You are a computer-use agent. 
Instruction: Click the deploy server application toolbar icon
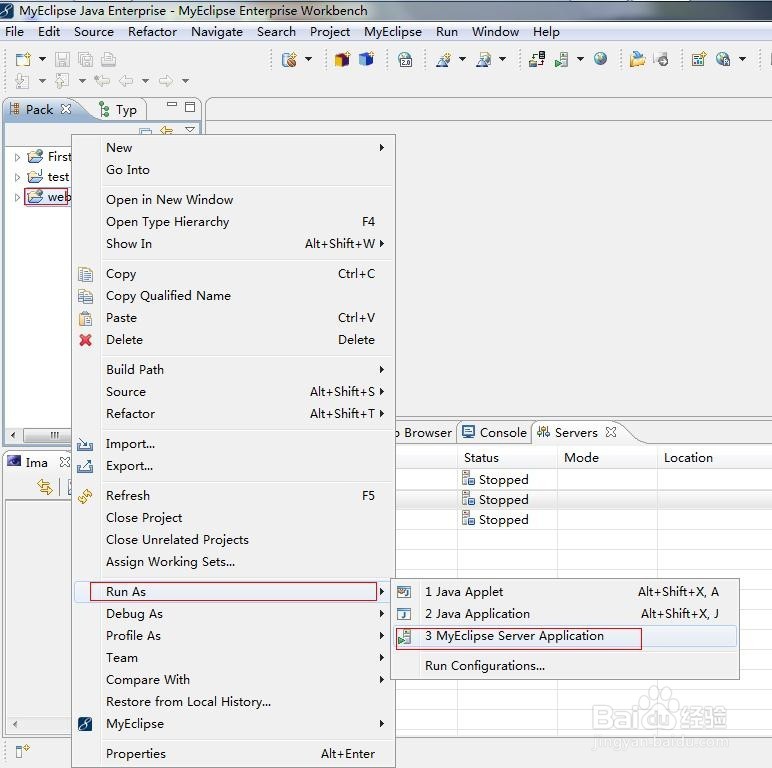537,59
